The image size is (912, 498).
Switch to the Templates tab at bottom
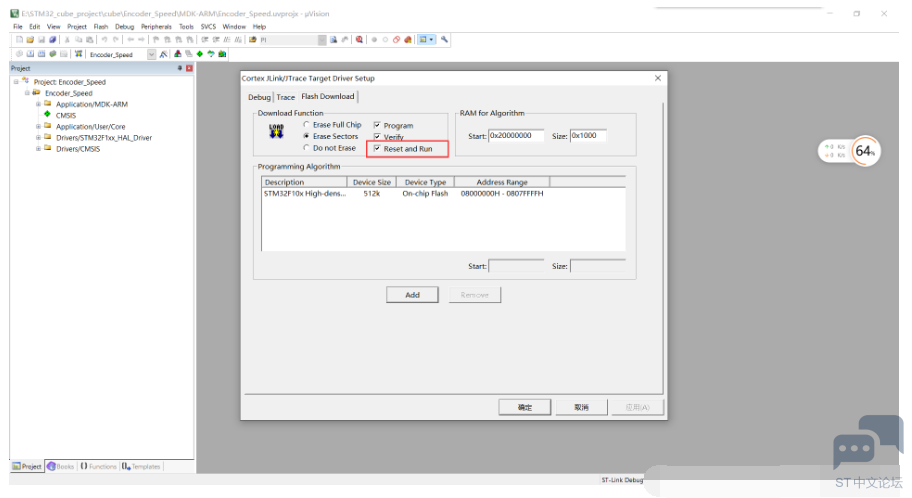[x=141, y=467]
